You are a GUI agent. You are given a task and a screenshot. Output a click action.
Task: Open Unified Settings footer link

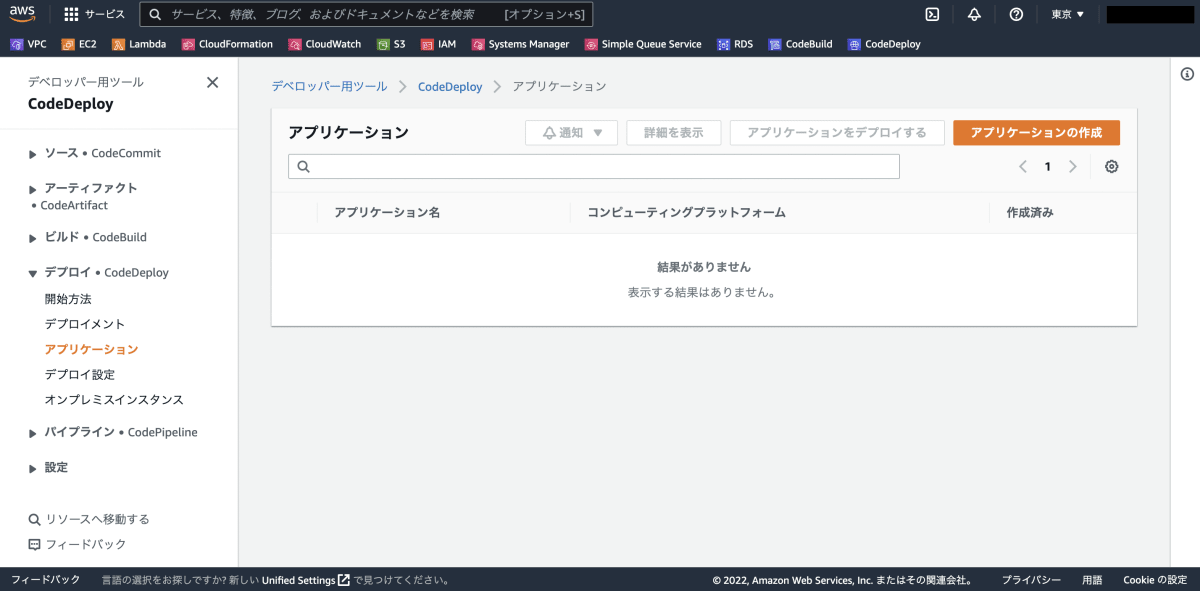(306, 580)
